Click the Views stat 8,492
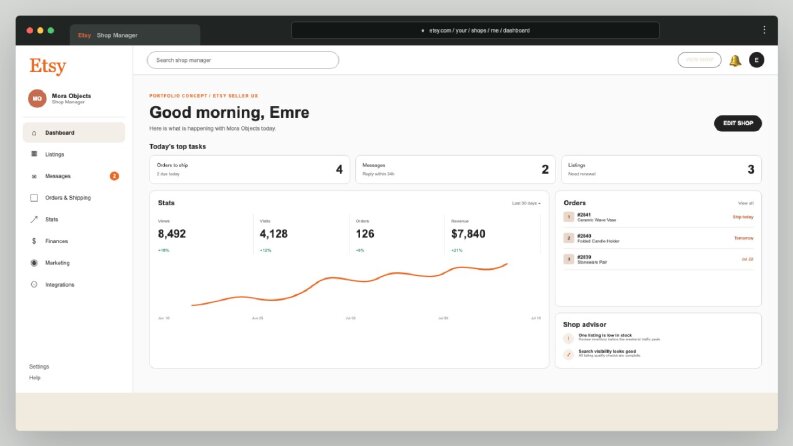Image resolution: width=793 pixels, height=446 pixels. [172, 234]
